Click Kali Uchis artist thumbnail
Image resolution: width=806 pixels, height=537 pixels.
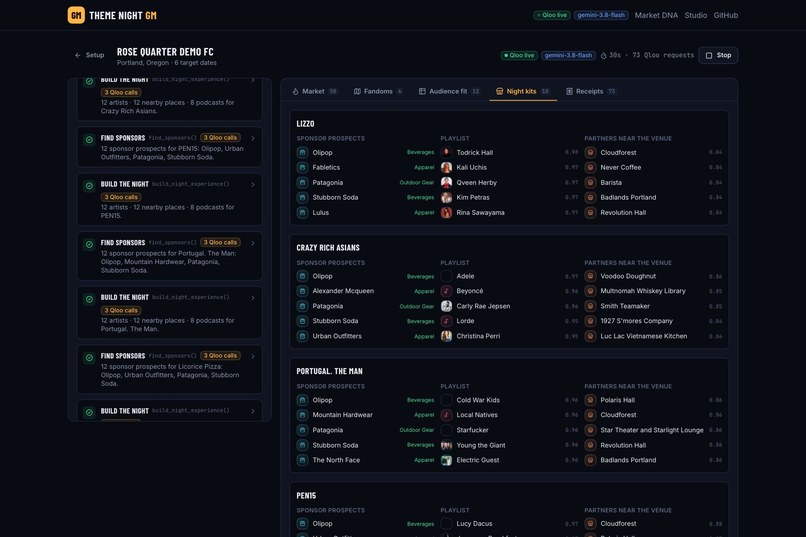[446, 168]
